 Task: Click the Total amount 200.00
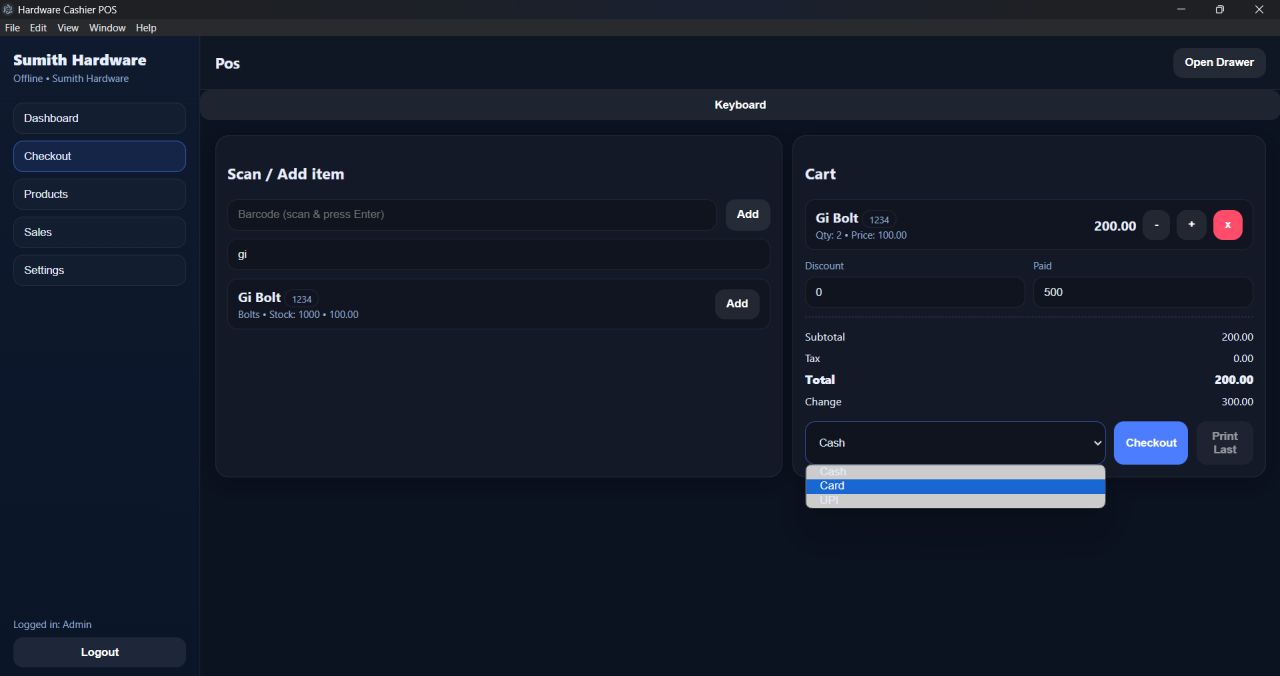1233,380
